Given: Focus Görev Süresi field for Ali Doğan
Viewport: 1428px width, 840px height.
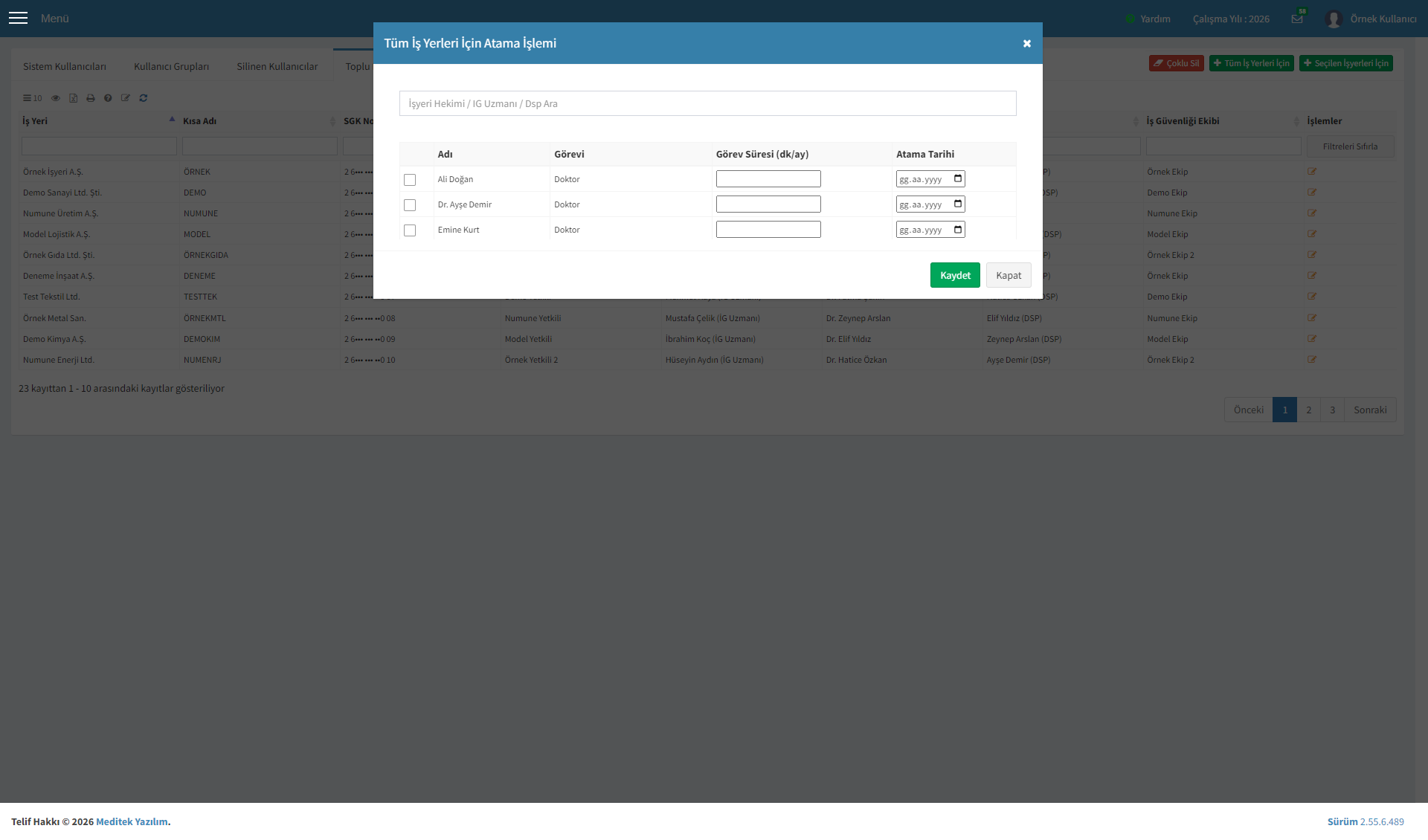Looking at the screenshot, I should tap(768, 178).
